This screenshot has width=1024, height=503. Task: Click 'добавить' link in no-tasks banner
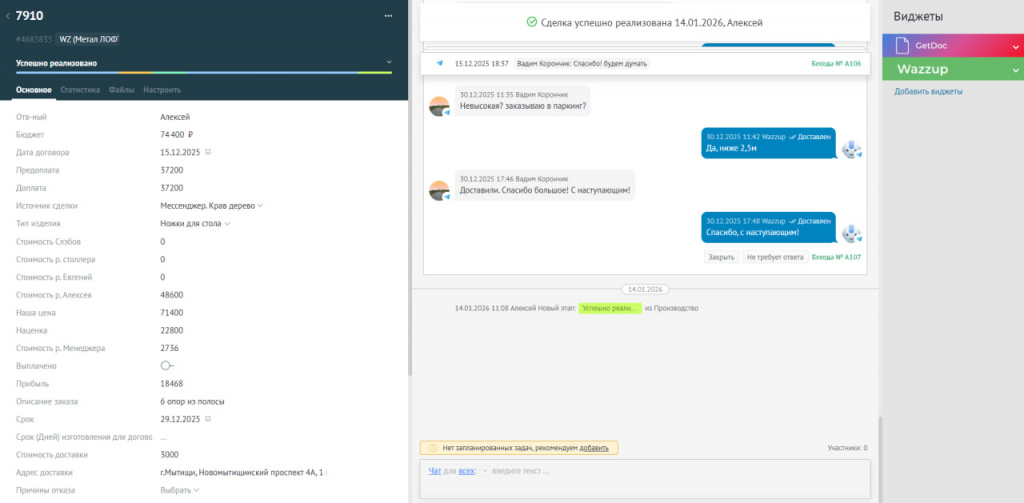(x=594, y=448)
